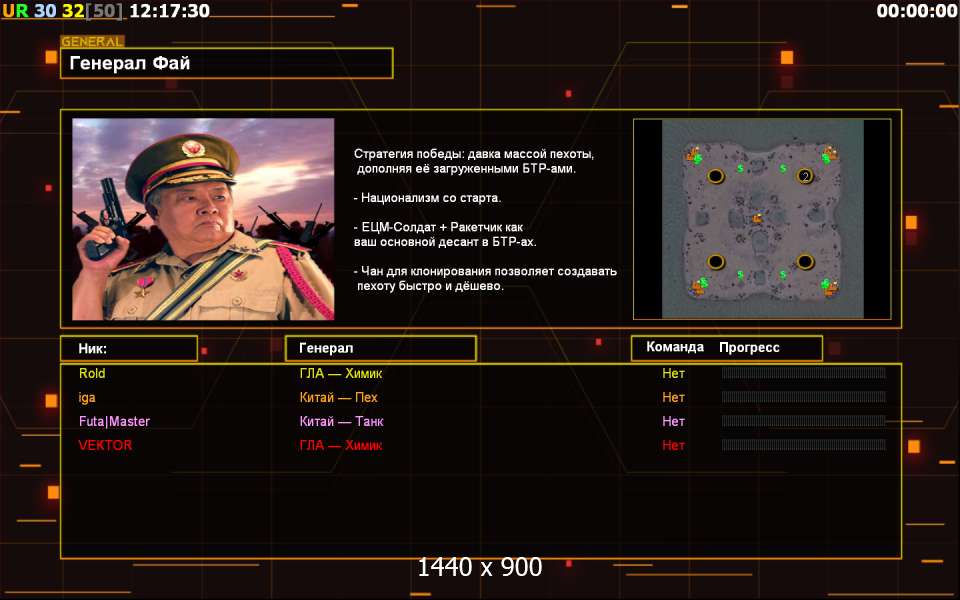Image resolution: width=960 pixels, height=600 pixels.
Task: Click the 'Стратегия победы' strategy description line
Action: 474,161
